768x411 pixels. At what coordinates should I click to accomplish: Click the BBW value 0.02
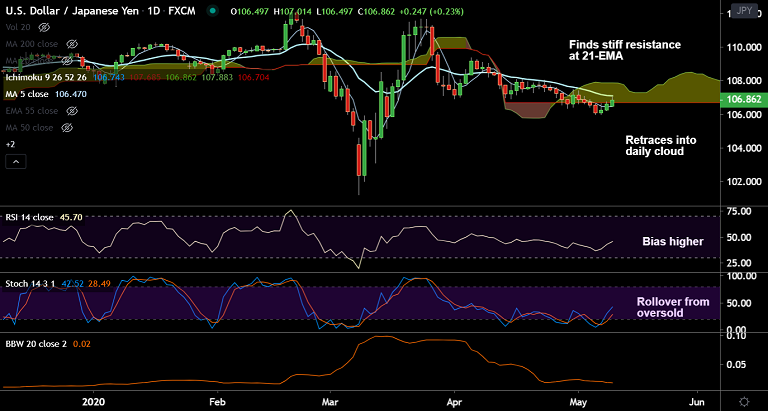click(81, 344)
